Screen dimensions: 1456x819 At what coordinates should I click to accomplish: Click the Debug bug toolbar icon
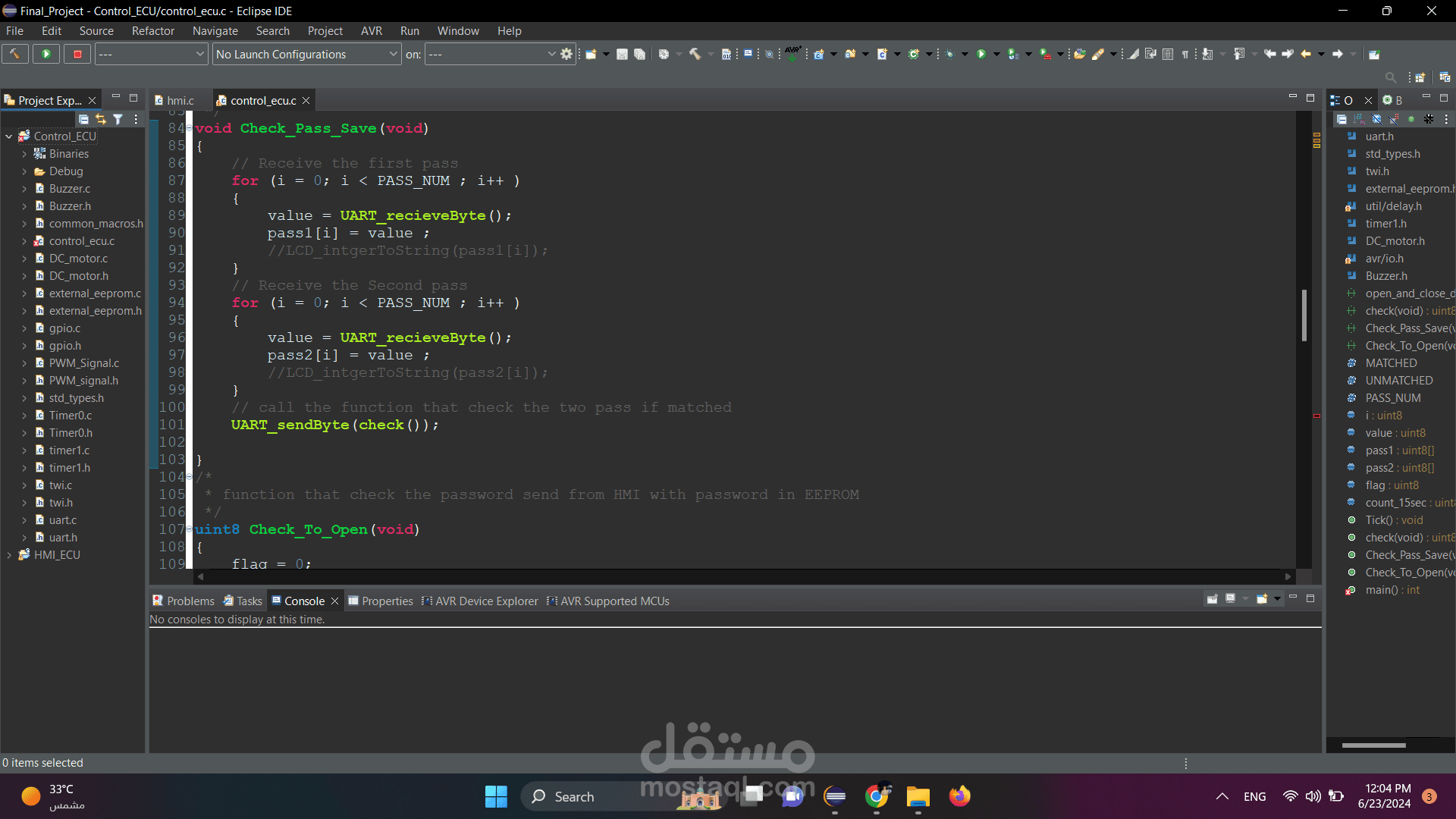click(949, 54)
